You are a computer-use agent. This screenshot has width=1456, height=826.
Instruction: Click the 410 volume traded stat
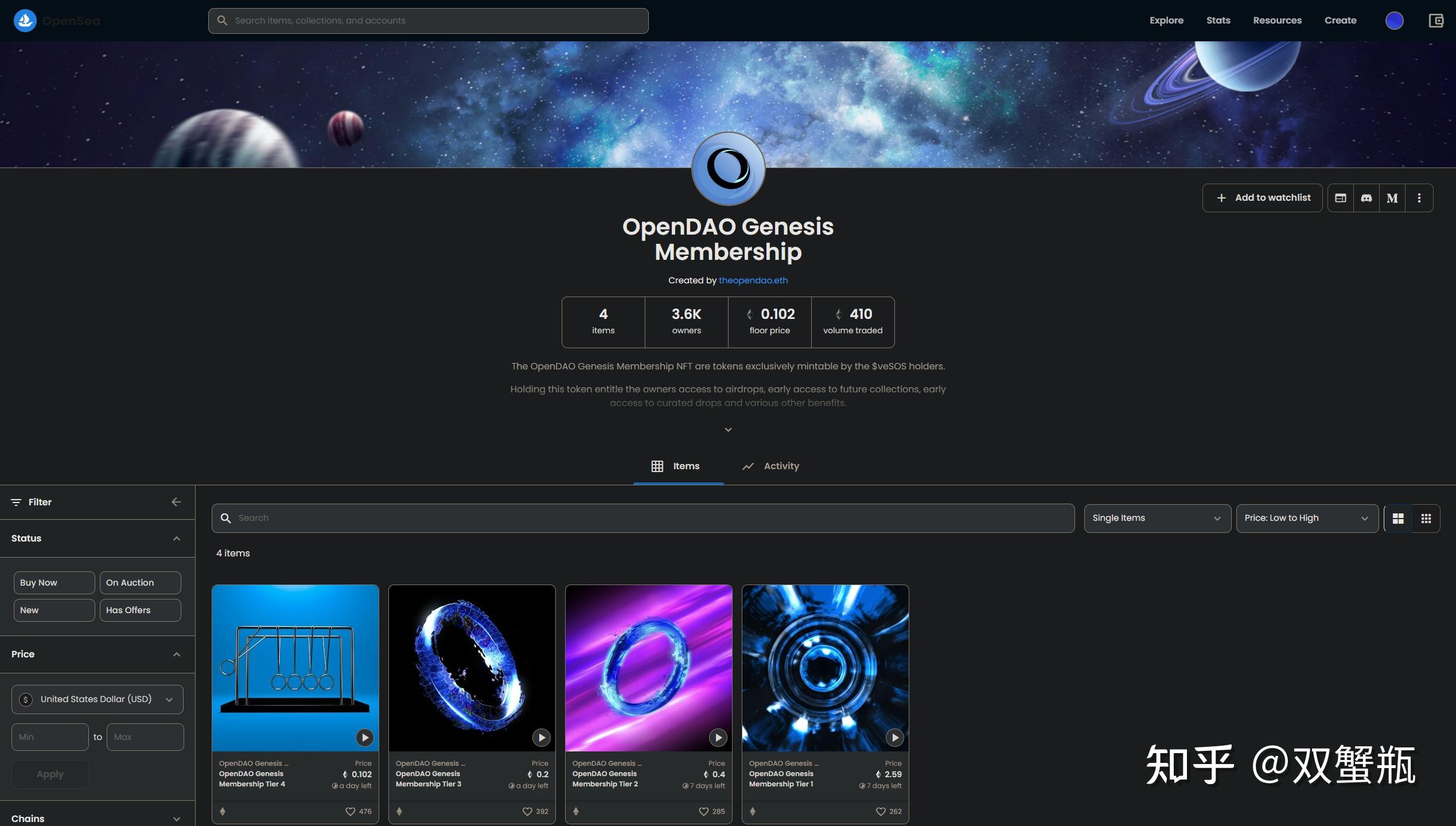[x=852, y=322]
